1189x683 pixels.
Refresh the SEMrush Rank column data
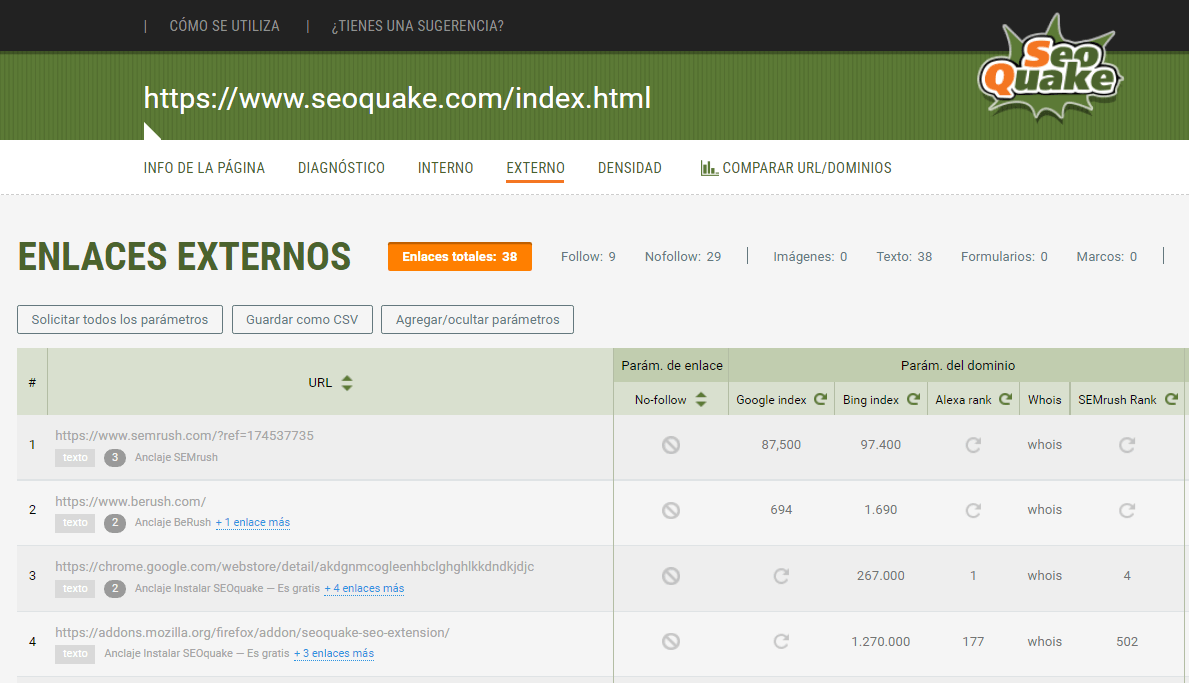point(1172,398)
